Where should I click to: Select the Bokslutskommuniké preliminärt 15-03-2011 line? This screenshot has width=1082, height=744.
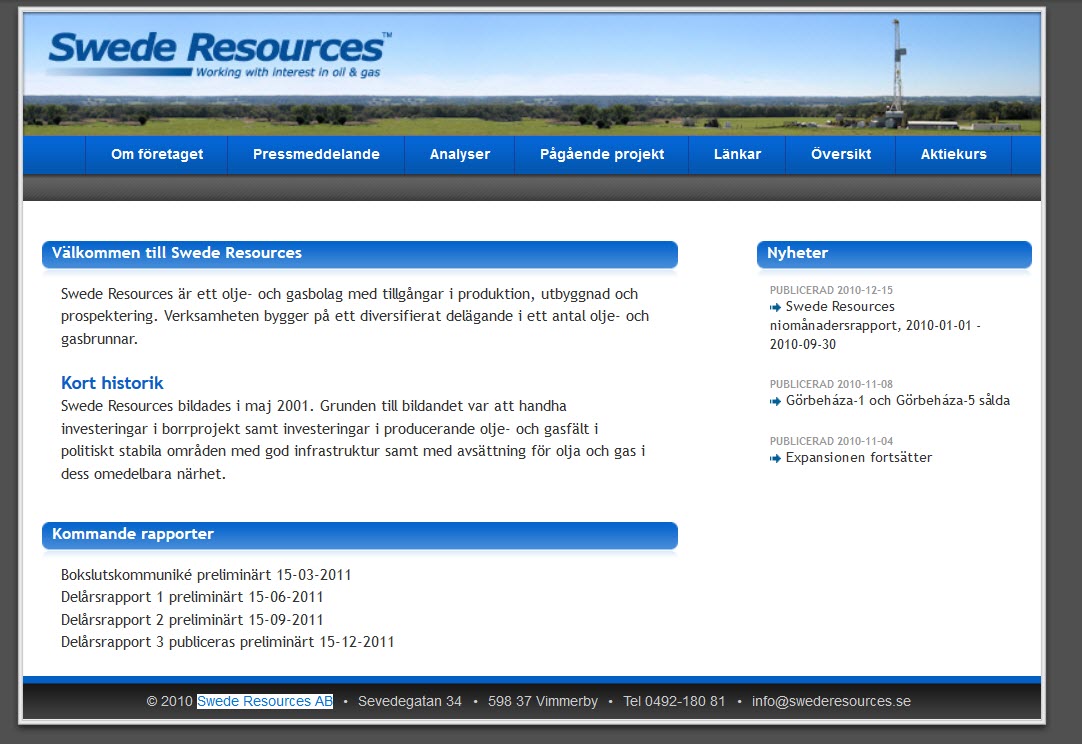(x=206, y=575)
